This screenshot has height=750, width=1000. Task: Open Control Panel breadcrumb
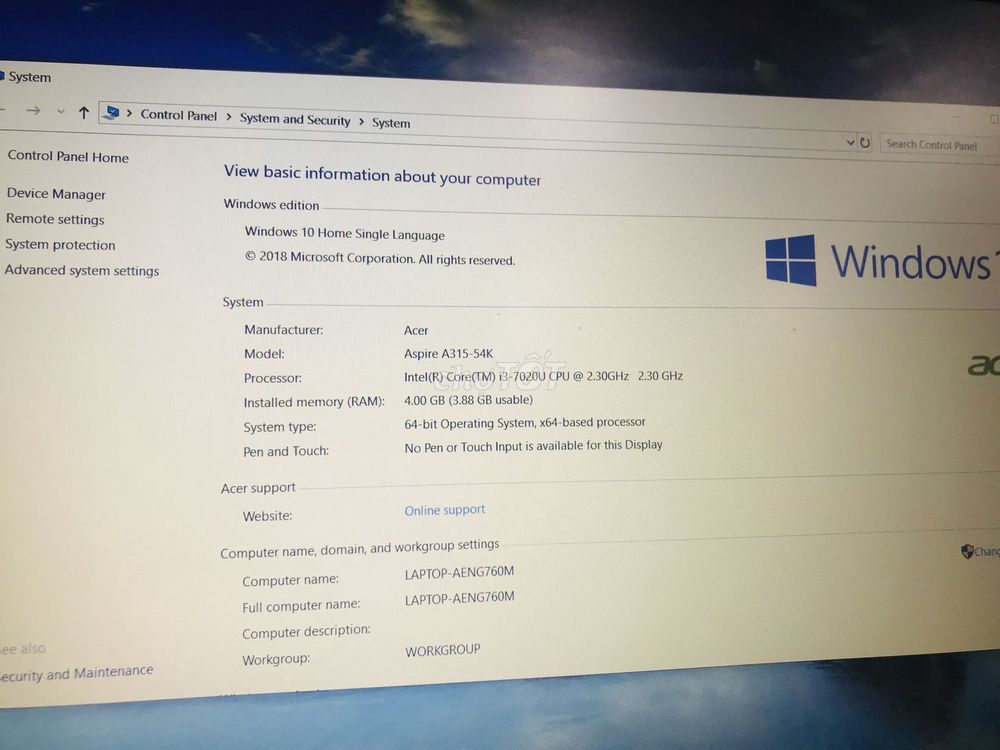click(x=179, y=115)
